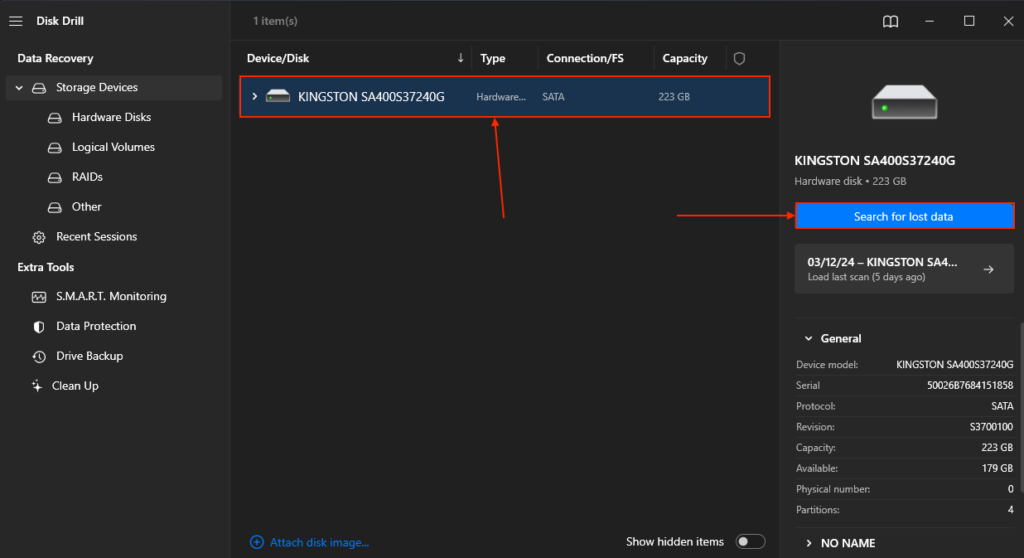
Task: Open Data Protection tool
Action: click(x=96, y=327)
